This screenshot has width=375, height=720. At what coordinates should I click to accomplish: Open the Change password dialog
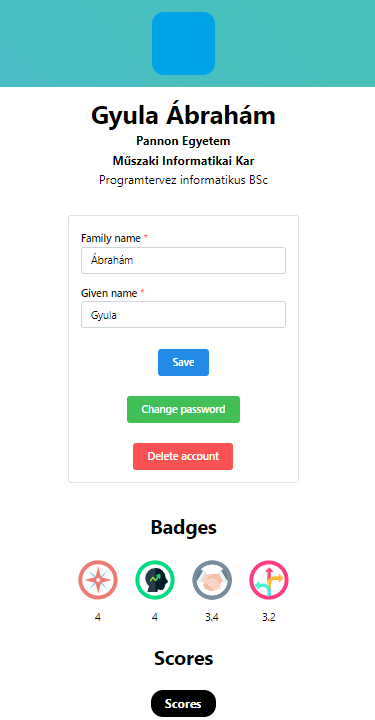click(184, 409)
